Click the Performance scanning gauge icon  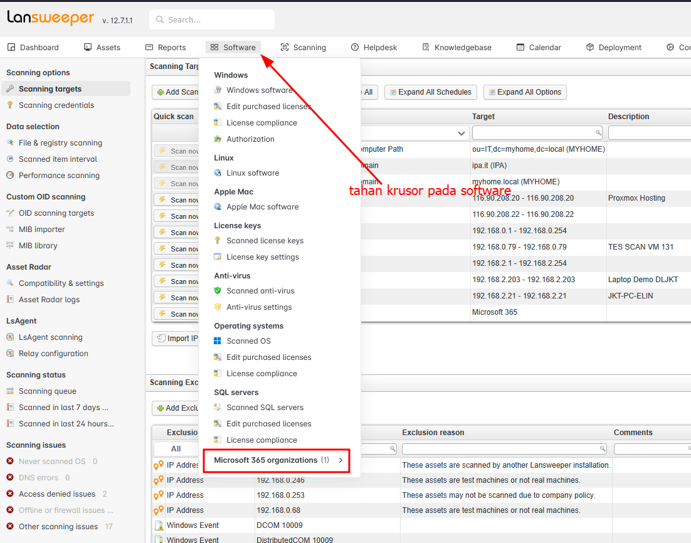click(x=10, y=175)
